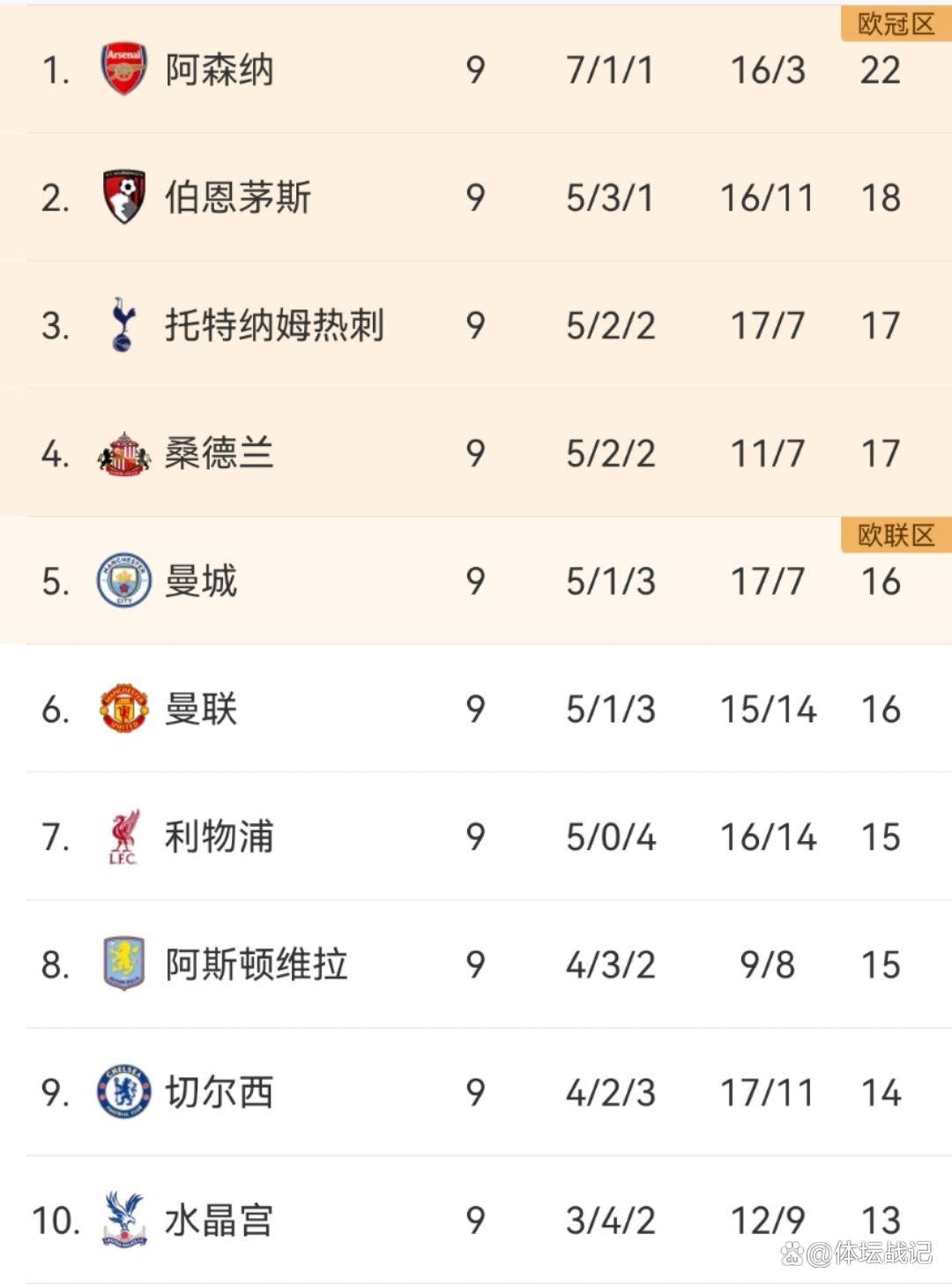Click the Arsenal club crest

click(x=123, y=69)
